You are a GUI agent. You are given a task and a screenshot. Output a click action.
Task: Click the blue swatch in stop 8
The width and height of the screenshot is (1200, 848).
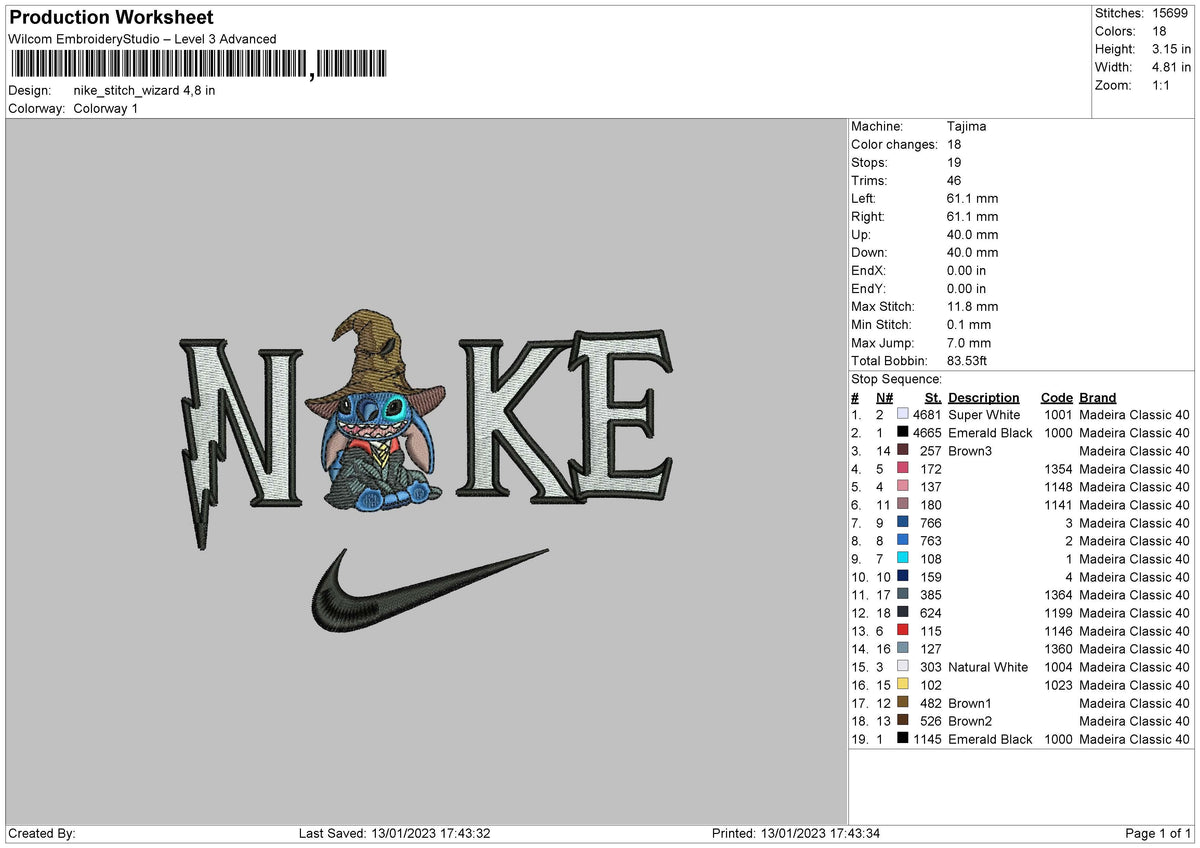click(x=903, y=540)
